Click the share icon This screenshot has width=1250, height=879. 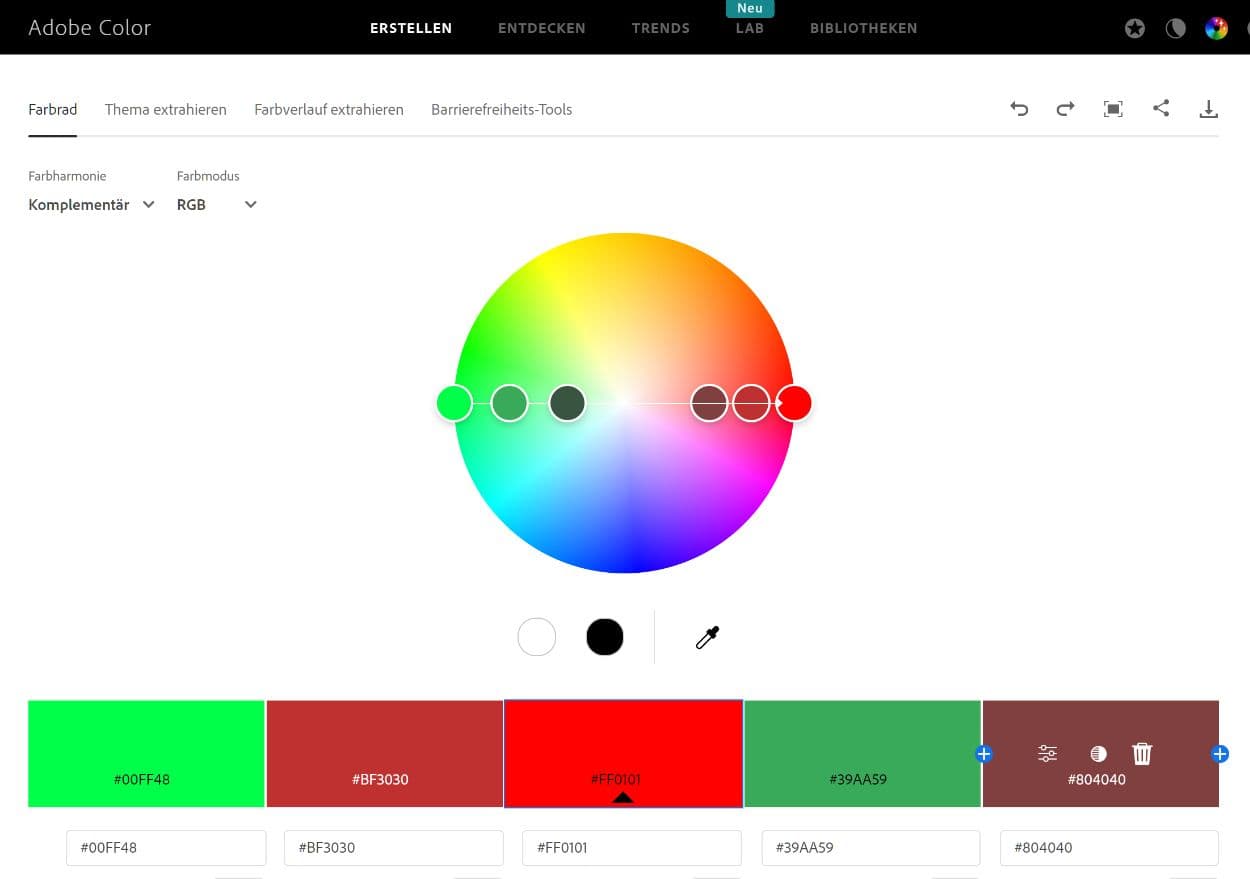(1161, 108)
